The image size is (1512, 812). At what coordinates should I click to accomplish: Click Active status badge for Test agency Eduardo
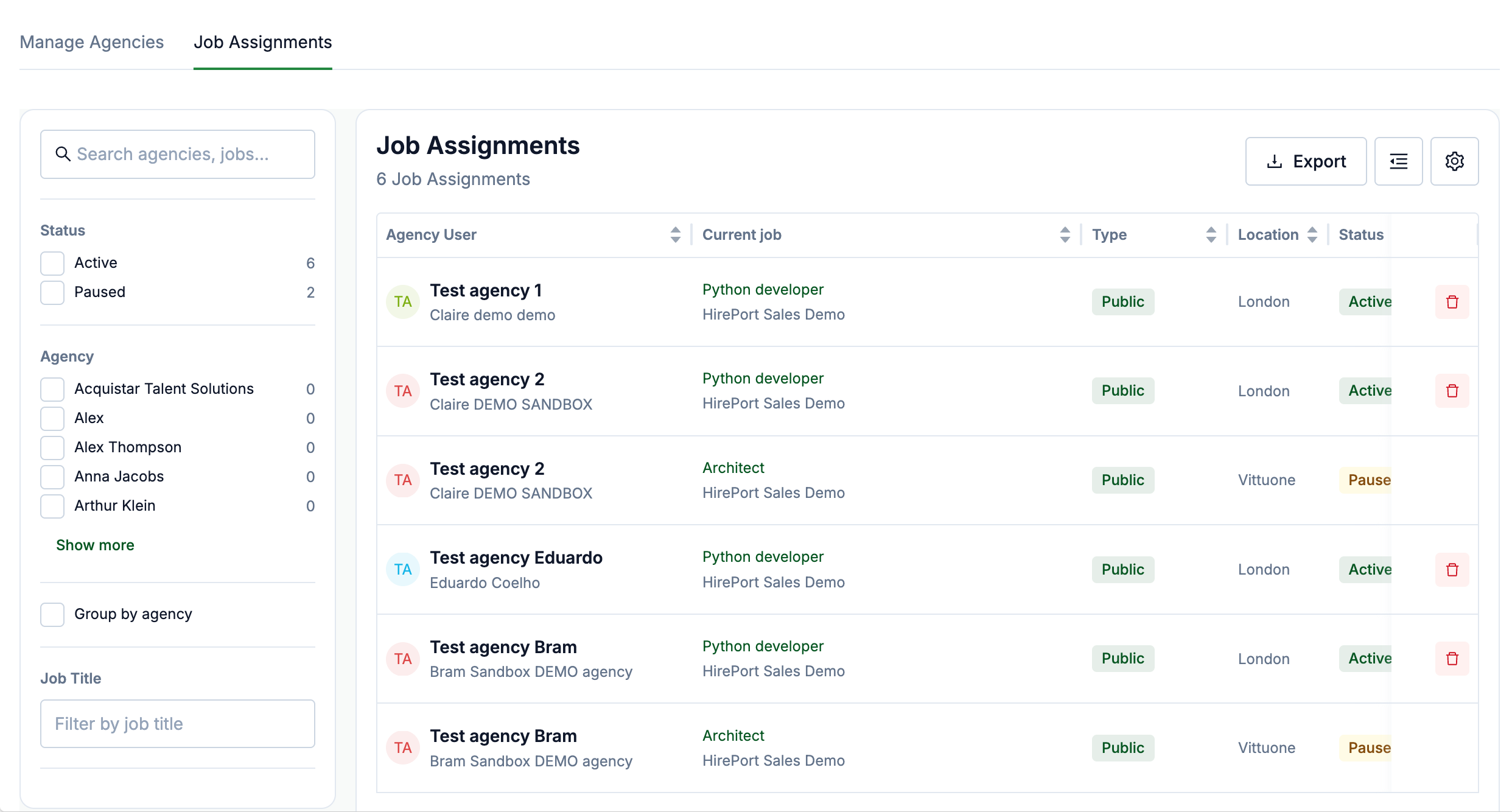pos(1365,570)
